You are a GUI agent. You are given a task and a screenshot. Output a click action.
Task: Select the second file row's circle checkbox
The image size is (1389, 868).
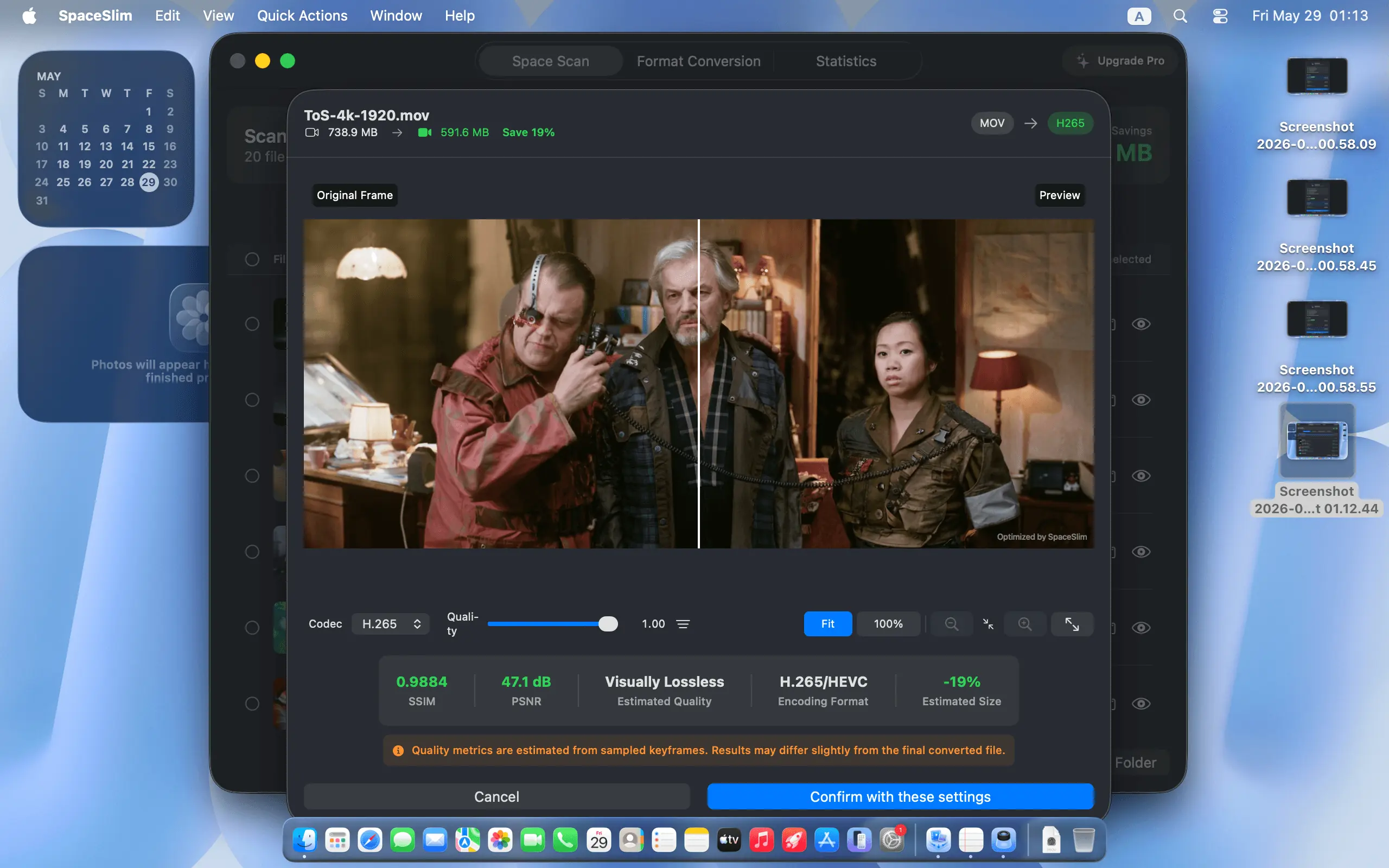click(252, 400)
